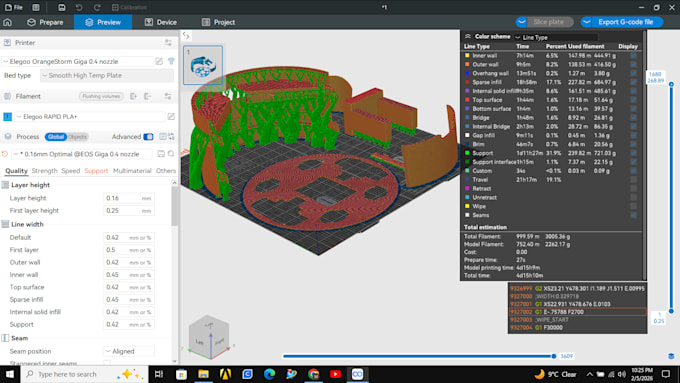Open Slice plate dropdown arrow

[x=522, y=22]
